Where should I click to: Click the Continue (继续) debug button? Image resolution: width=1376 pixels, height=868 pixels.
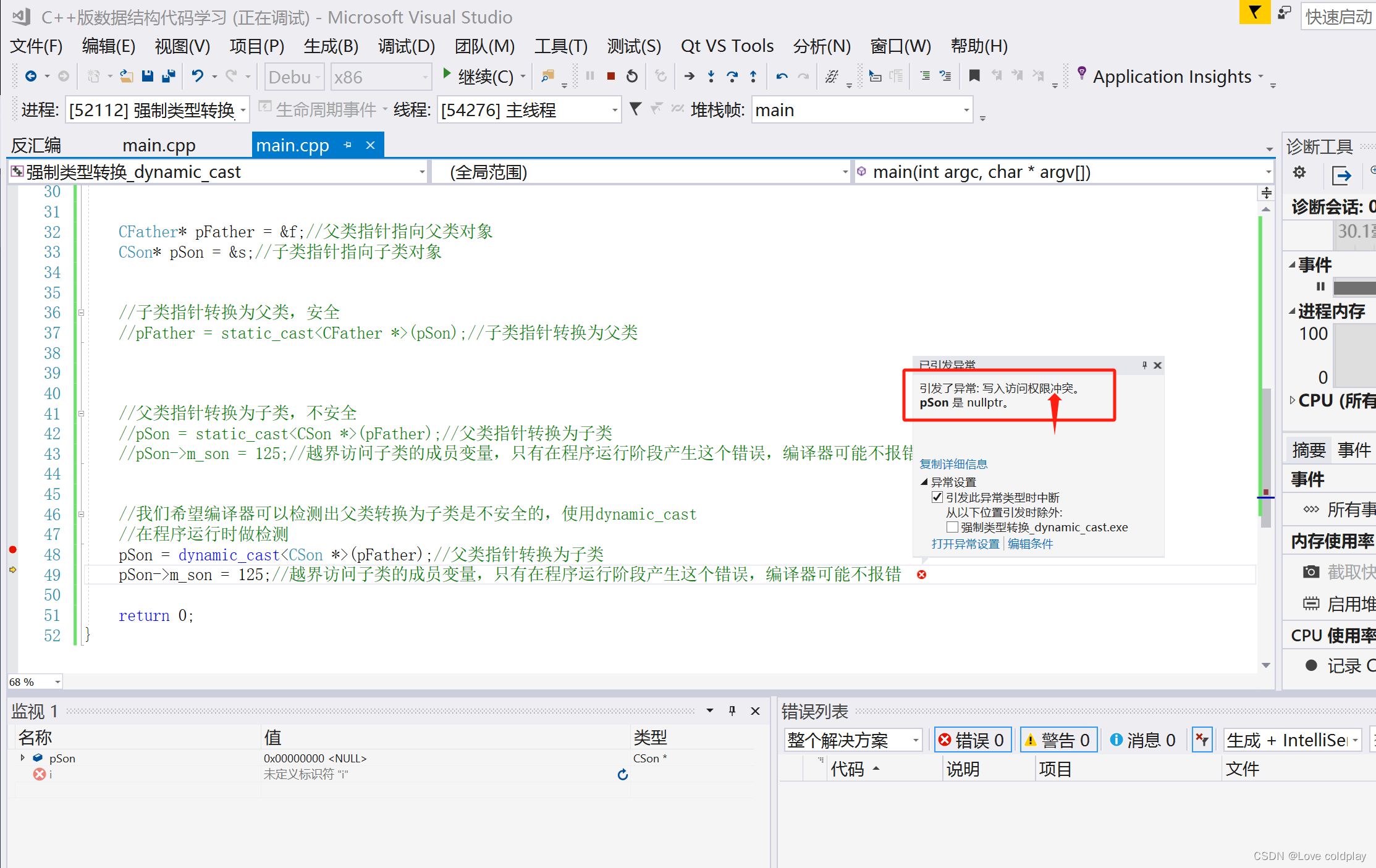pyautogui.click(x=481, y=79)
